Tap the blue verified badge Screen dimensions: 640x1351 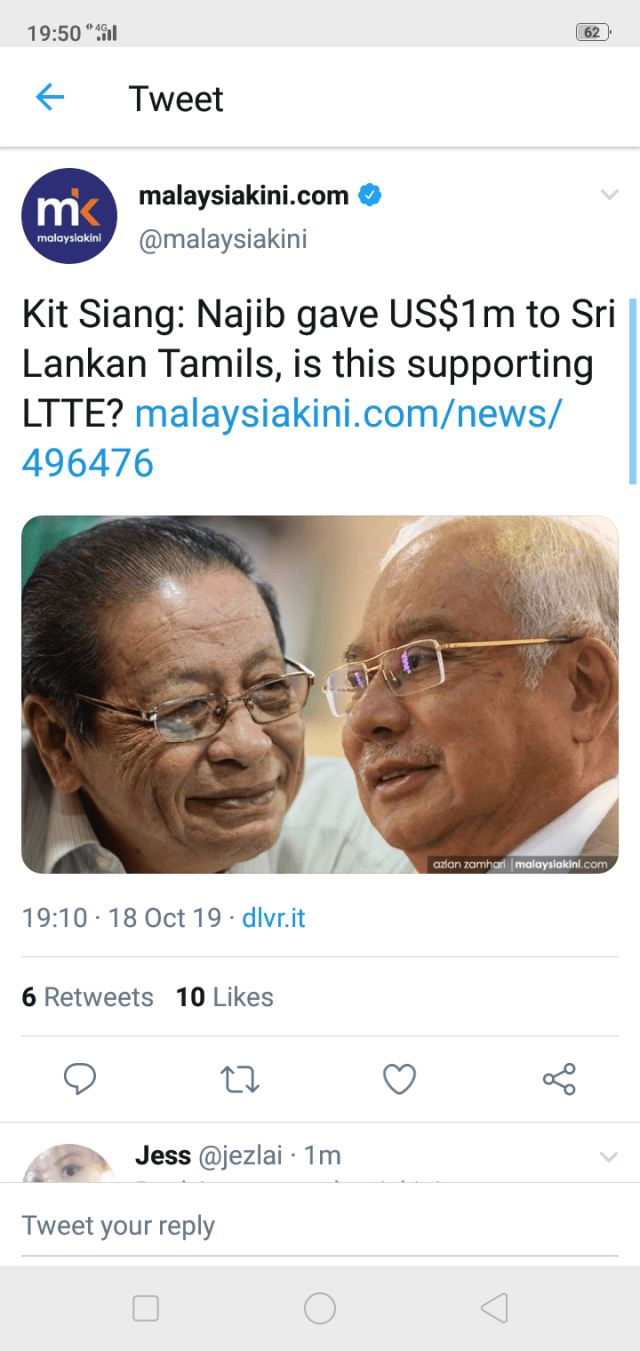click(369, 195)
